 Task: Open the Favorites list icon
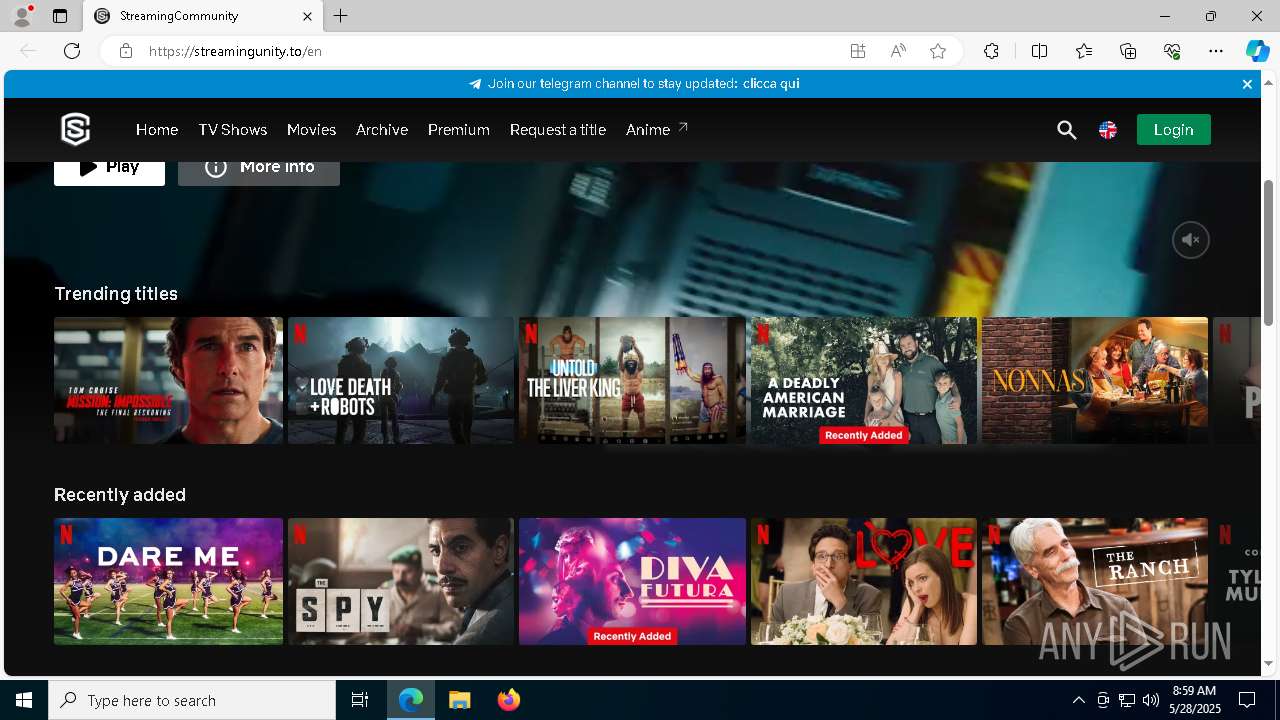(1084, 51)
